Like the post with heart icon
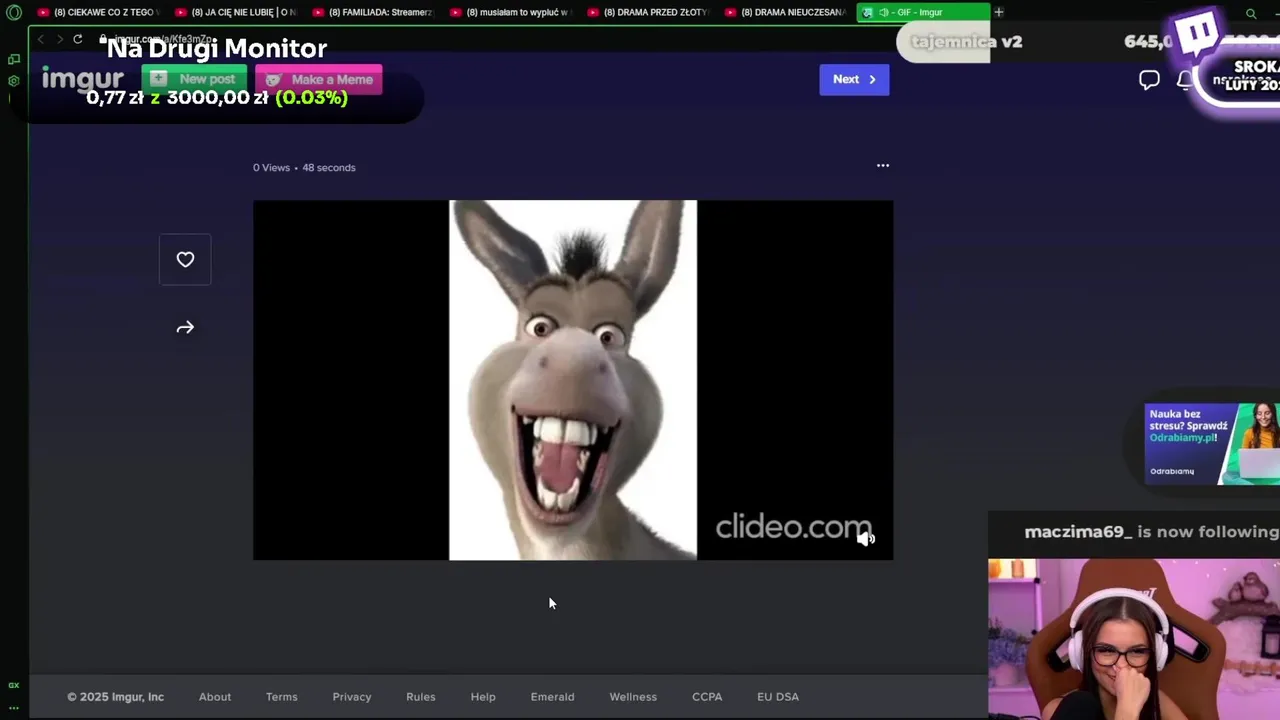The image size is (1280, 720). [x=185, y=259]
